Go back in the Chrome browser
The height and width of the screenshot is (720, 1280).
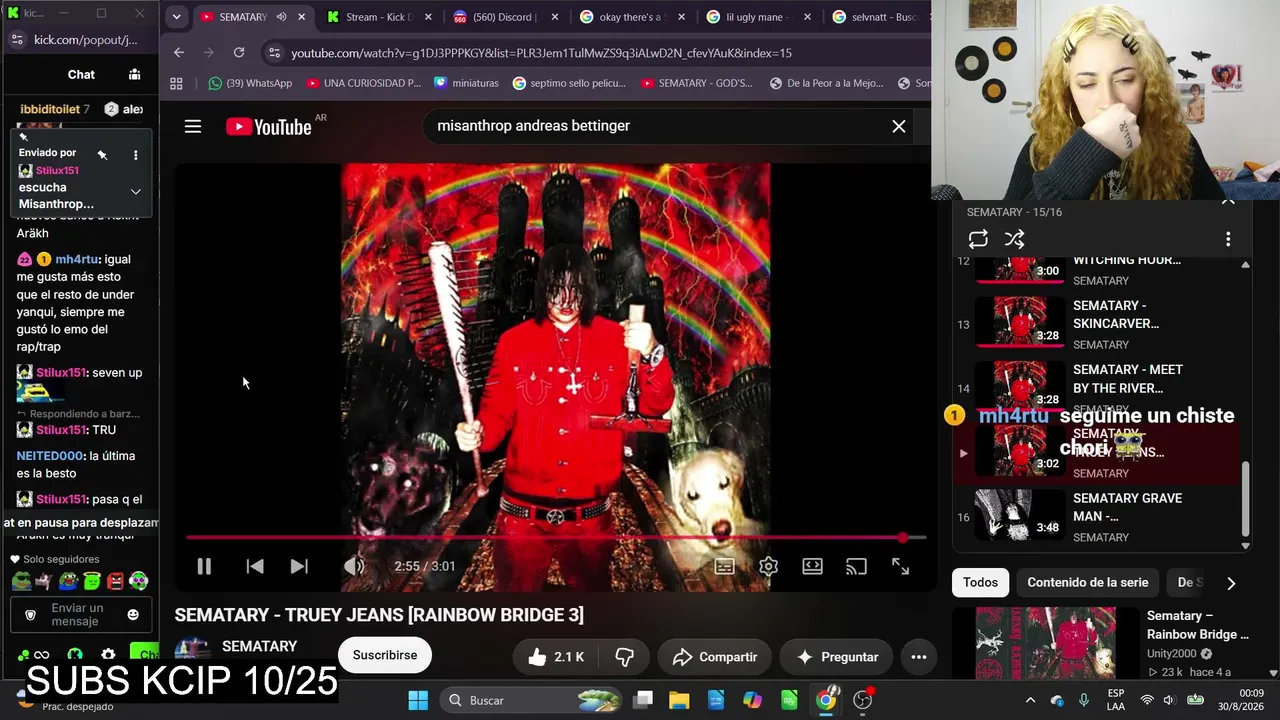tap(179, 52)
